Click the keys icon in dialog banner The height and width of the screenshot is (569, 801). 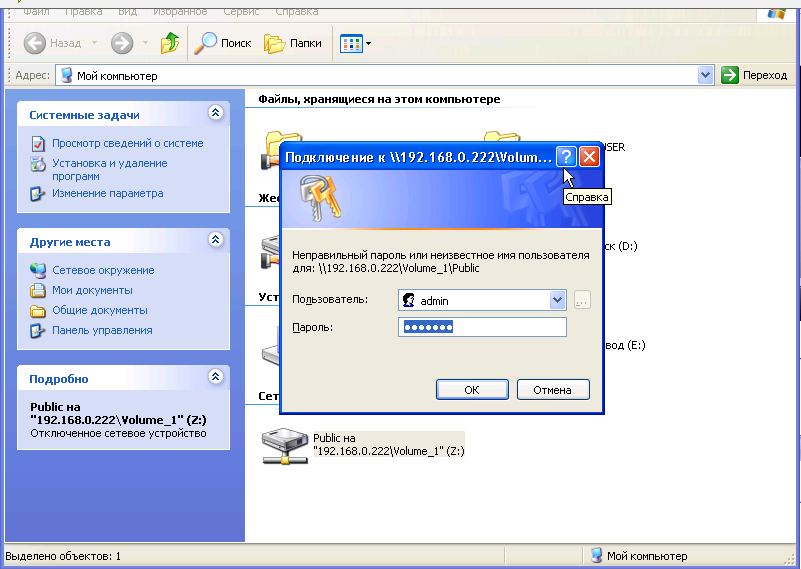pos(320,198)
